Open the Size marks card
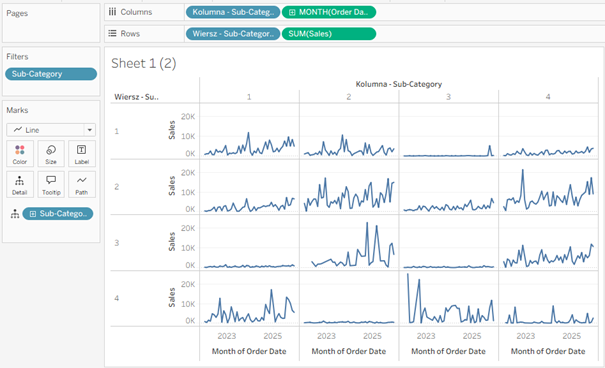The image size is (605, 368). pos(51,154)
